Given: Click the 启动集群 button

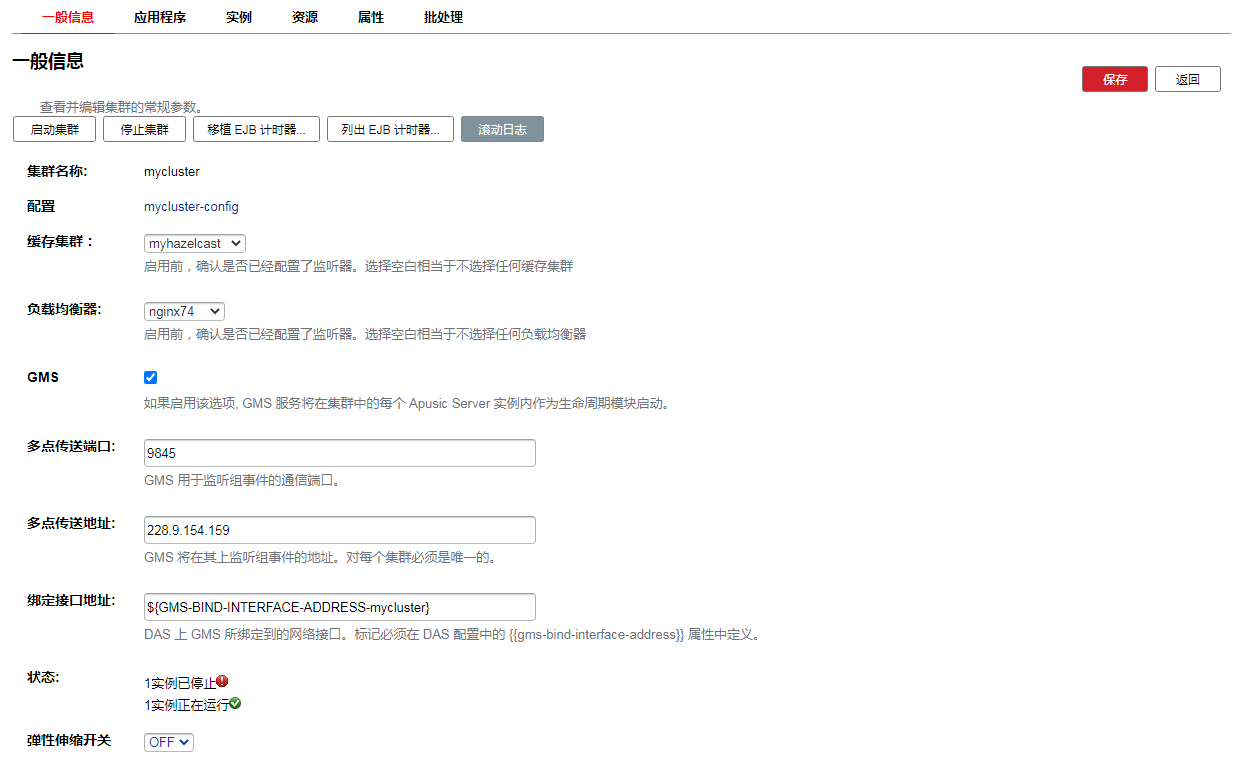Looking at the screenshot, I should pos(54,130).
